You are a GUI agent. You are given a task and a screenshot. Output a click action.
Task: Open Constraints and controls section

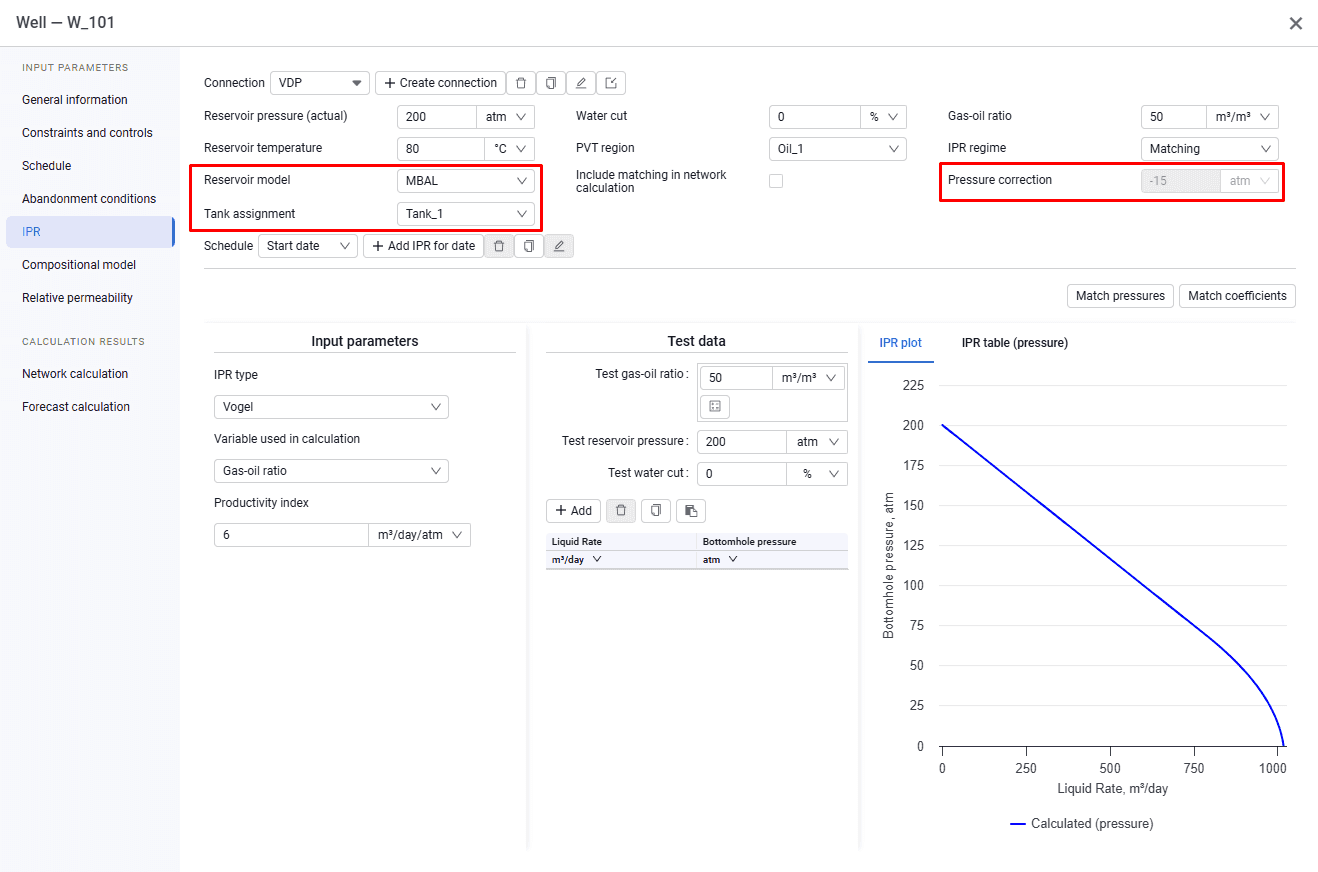coord(87,133)
